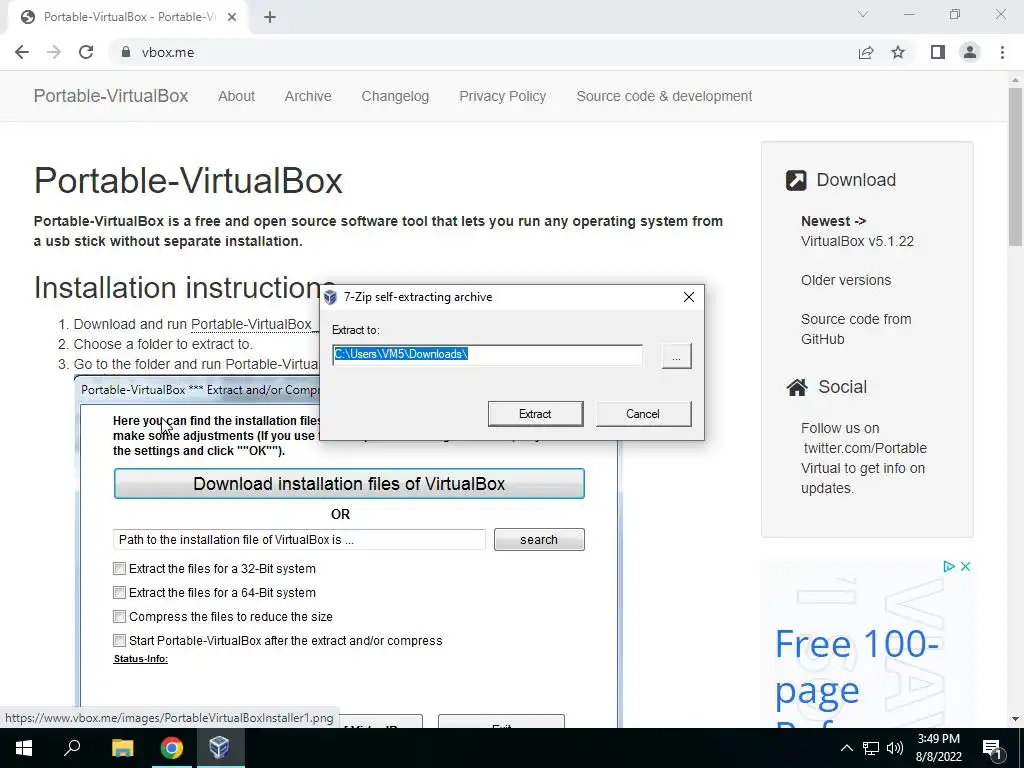The height and width of the screenshot is (768, 1024).
Task: Click the 7-Zip dialog title bar icon
Action: click(x=330, y=297)
